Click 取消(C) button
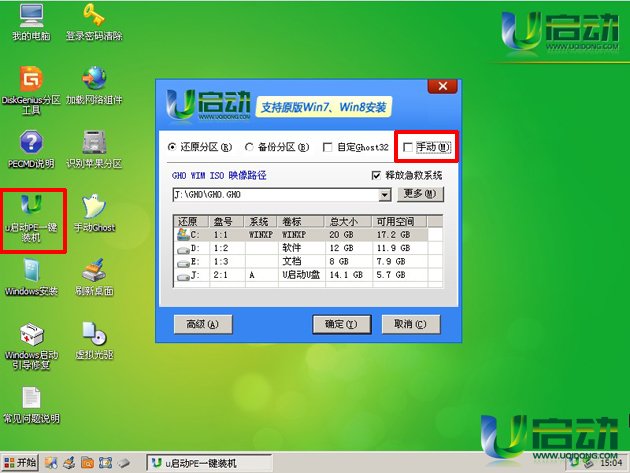Viewport: 630px width, 473px height. [411, 324]
